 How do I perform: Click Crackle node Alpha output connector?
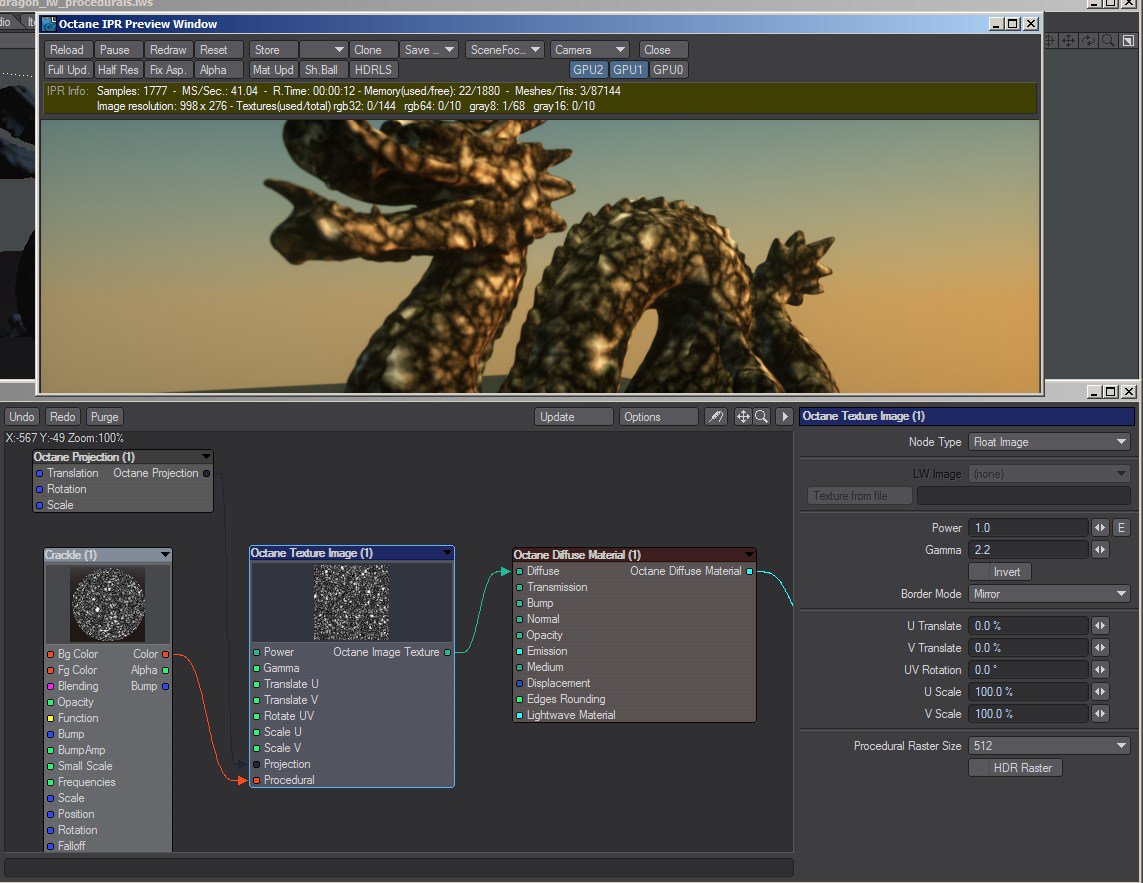click(165, 670)
